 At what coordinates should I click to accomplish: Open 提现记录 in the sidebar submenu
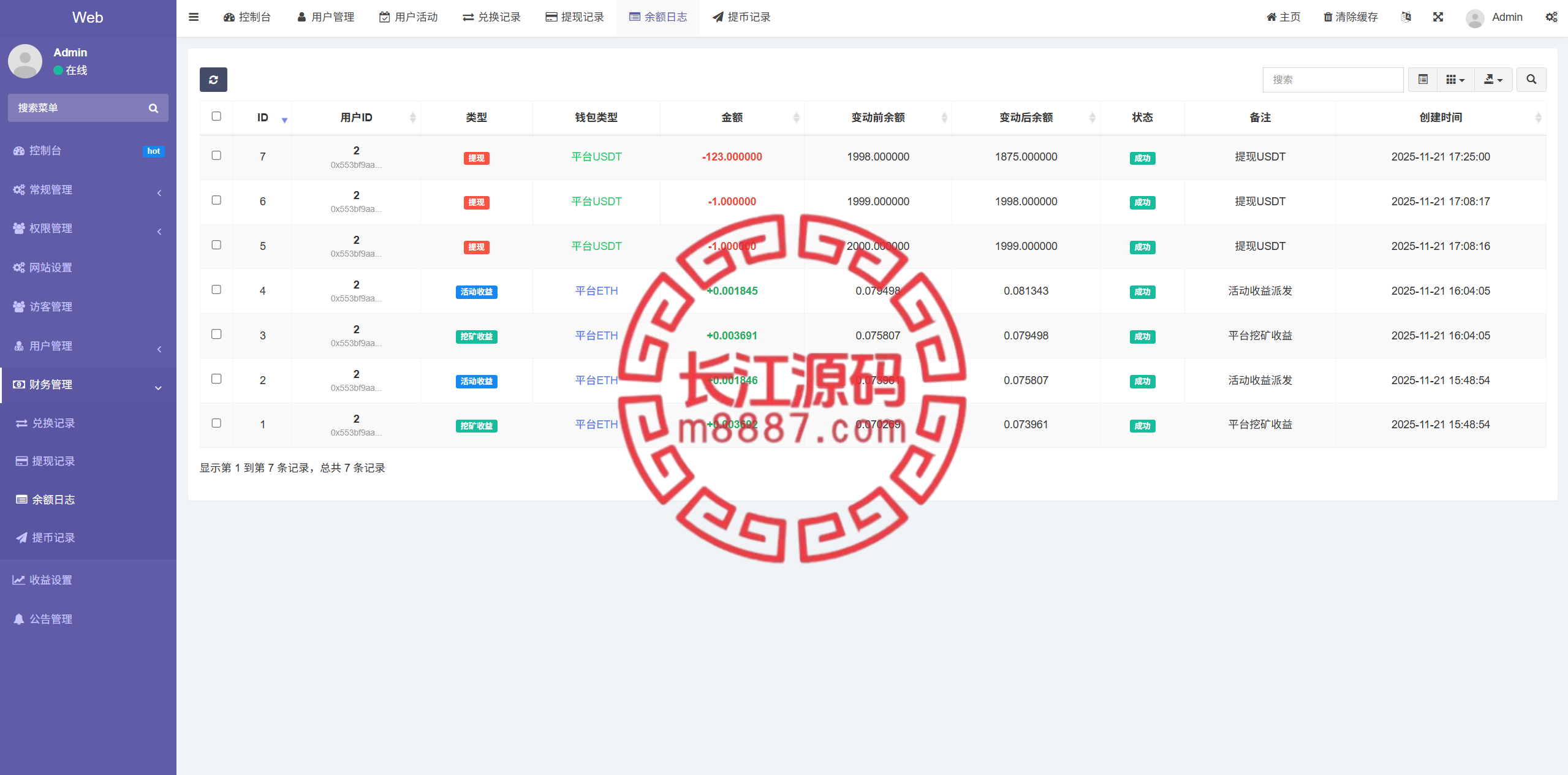(x=88, y=461)
